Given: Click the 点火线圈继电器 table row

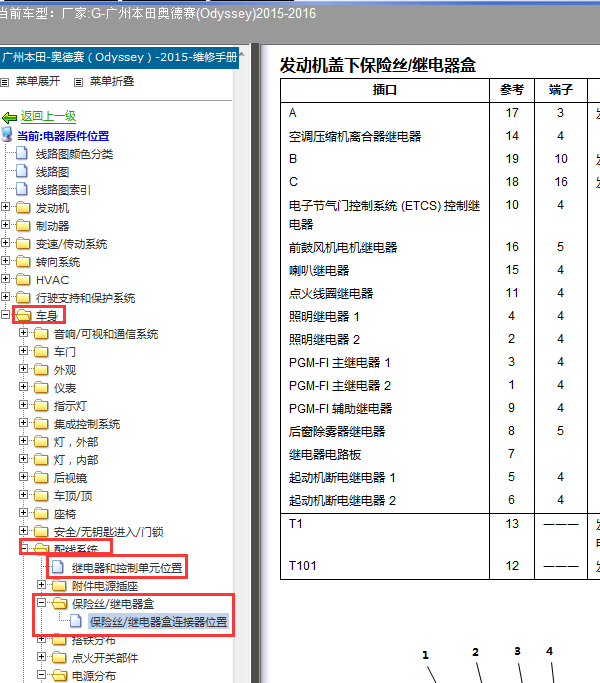Looking at the screenshot, I should pos(440,294).
